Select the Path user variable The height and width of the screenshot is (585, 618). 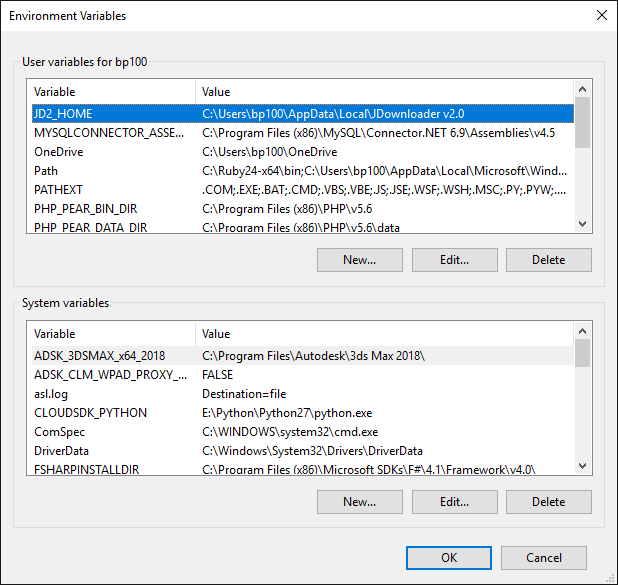point(46,171)
